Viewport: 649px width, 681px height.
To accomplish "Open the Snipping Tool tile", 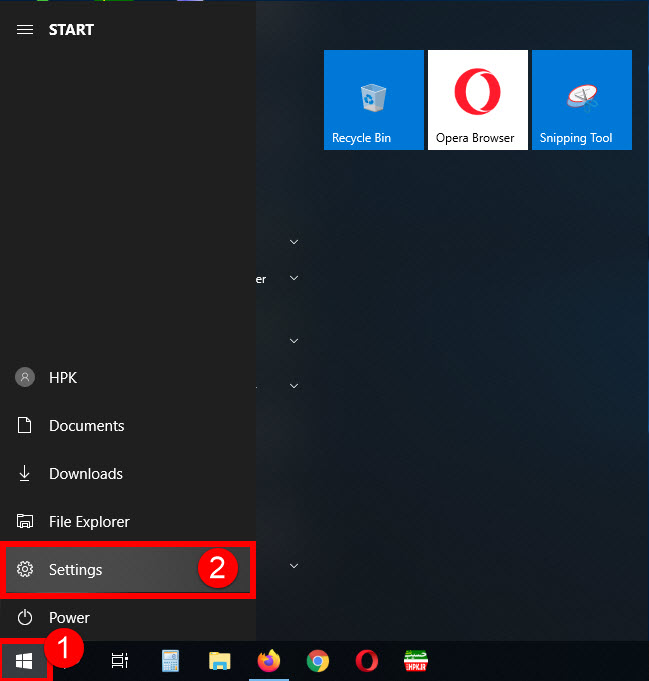I will tap(581, 100).
